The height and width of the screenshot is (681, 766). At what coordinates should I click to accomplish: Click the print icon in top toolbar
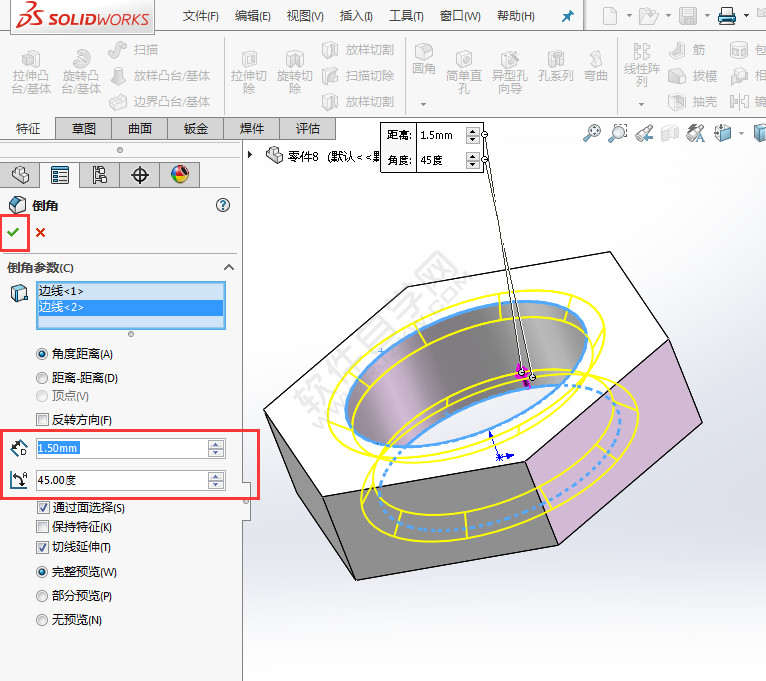click(727, 16)
